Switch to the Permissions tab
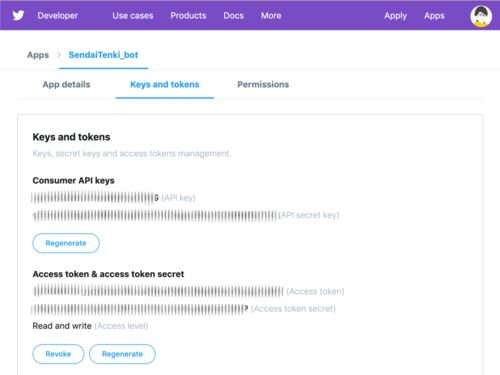The image size is (500, 375). 263,84
